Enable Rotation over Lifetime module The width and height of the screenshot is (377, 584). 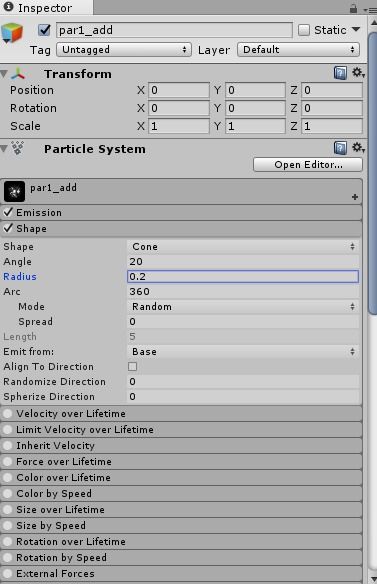click(7, 542)
